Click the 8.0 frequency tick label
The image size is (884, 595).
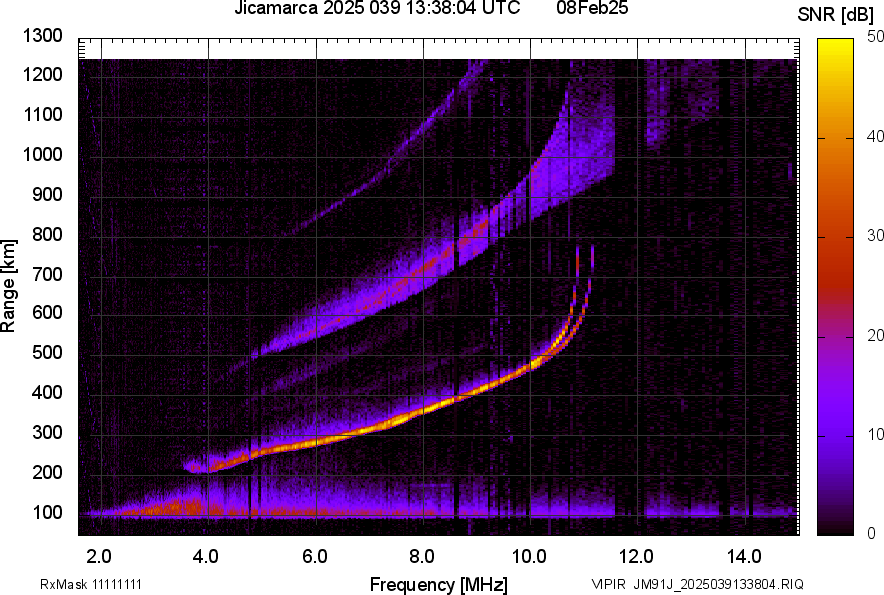tap(422, 557)
